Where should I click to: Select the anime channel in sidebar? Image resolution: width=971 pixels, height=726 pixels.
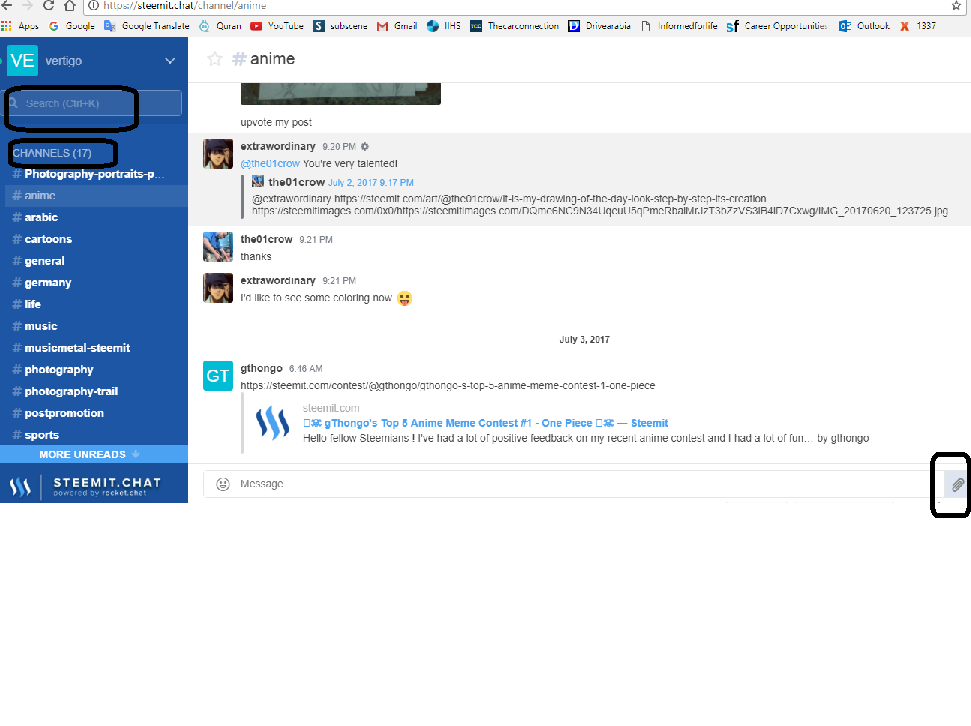(x=94, y=196)
